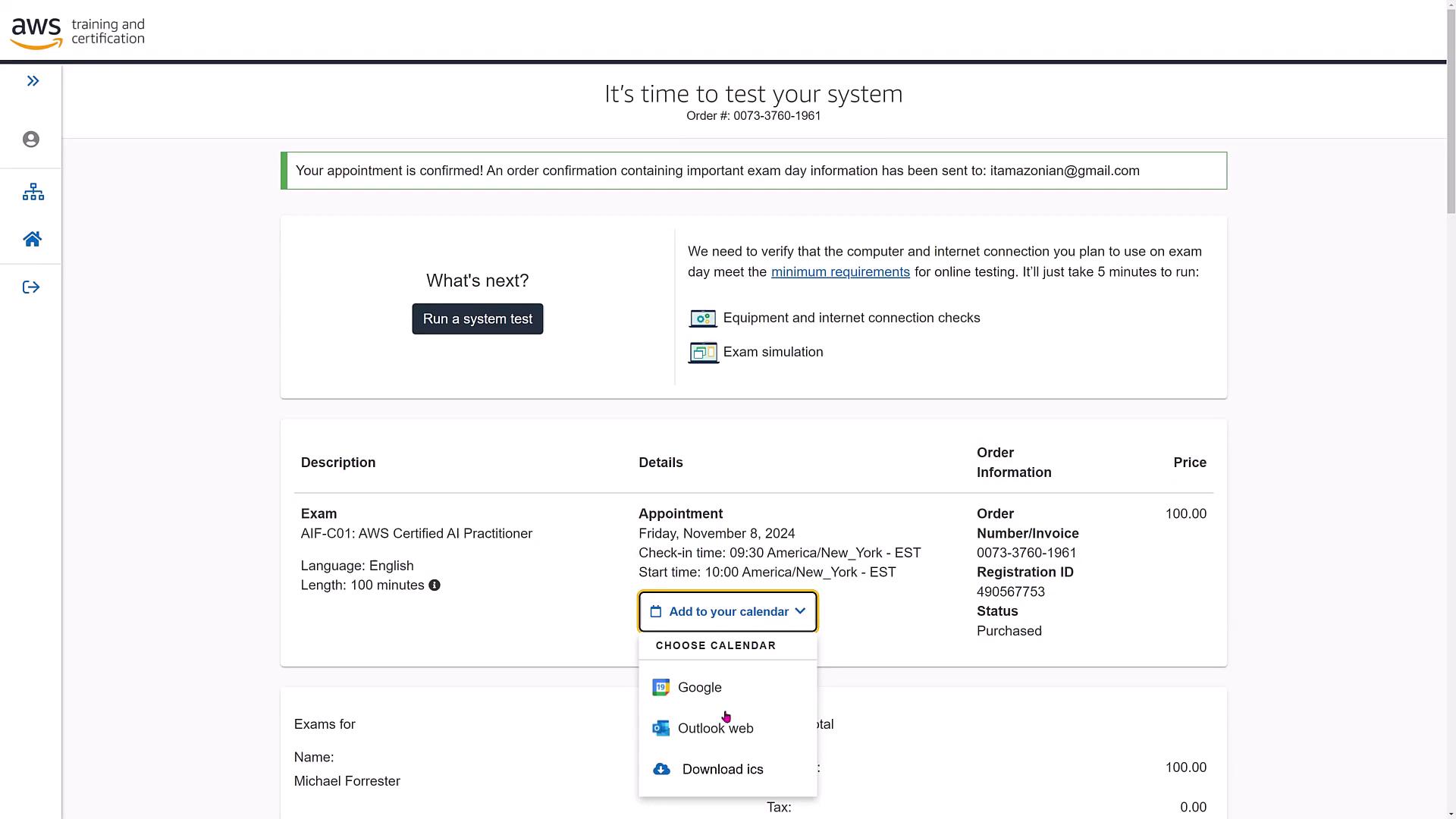Click the Google Calendar icon in menu
Screen dimensions: 1456x819
click(661, 687)
